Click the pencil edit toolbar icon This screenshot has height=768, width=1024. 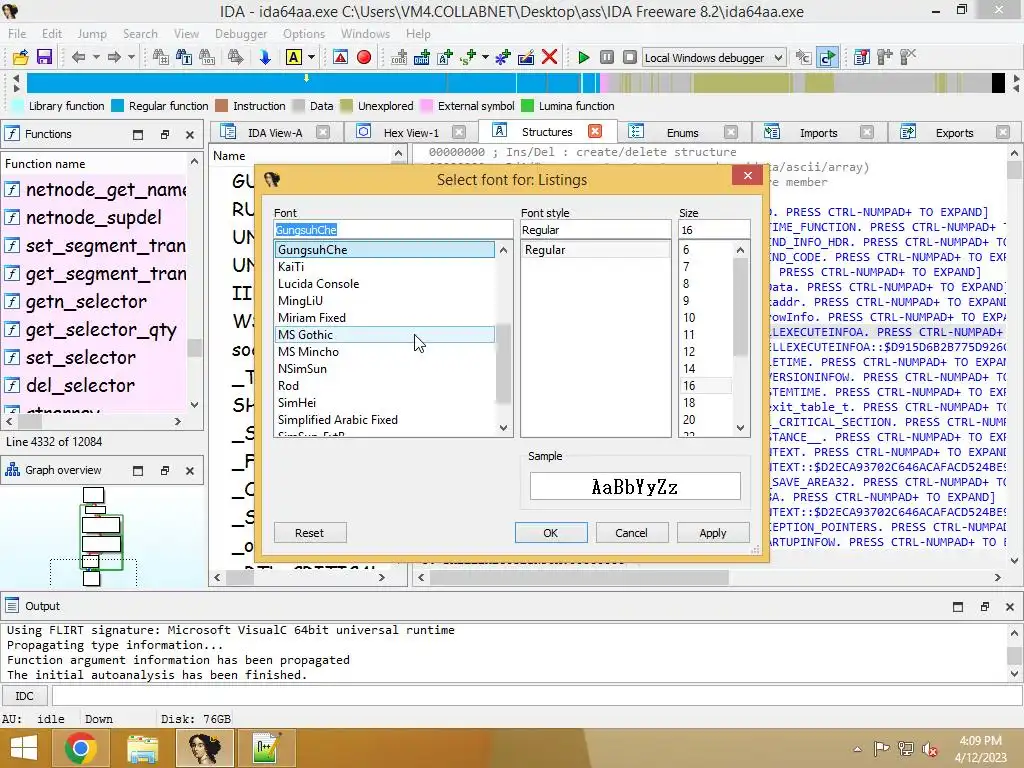tap(526, 57)
